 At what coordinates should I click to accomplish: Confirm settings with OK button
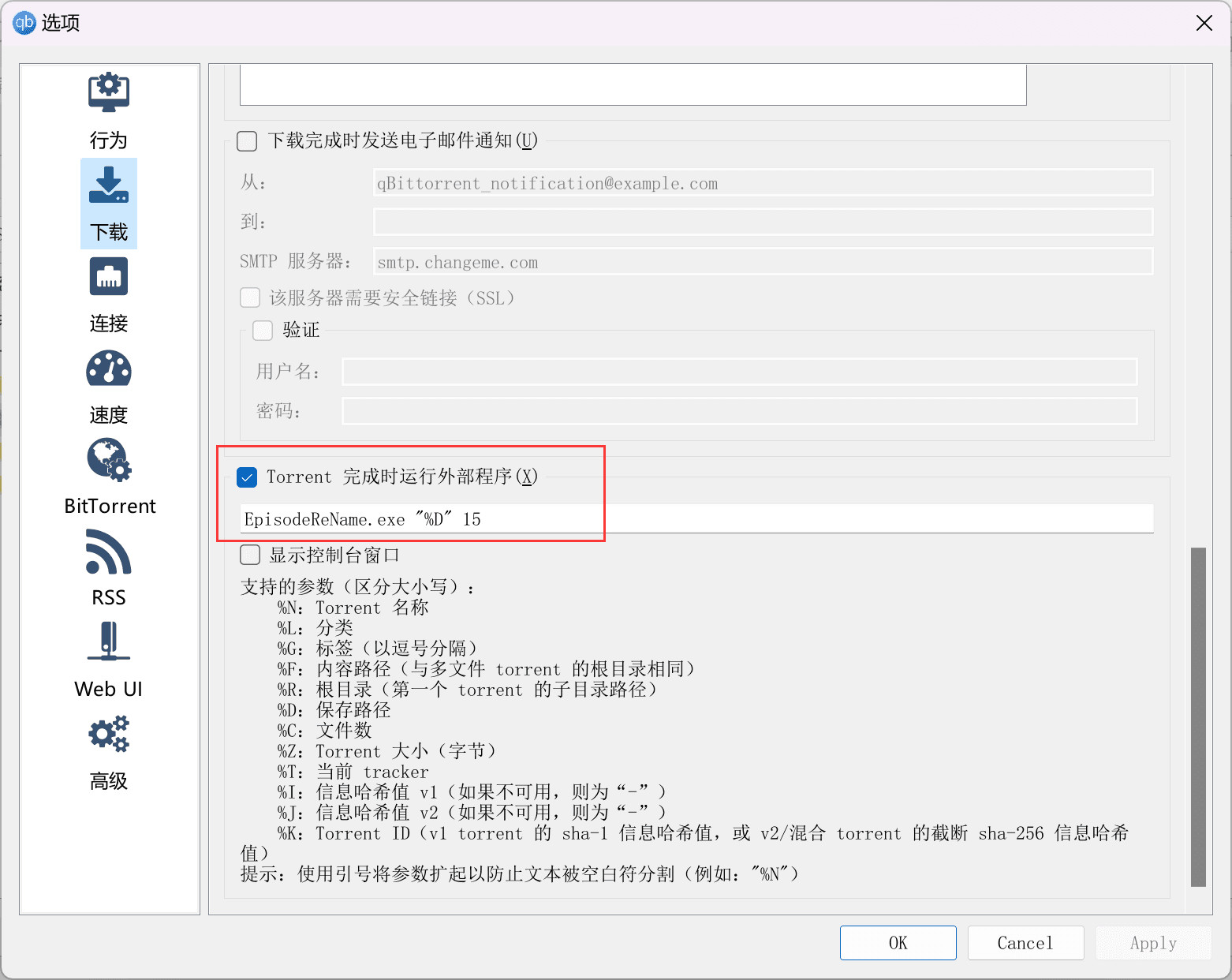[x=898, y=943]
